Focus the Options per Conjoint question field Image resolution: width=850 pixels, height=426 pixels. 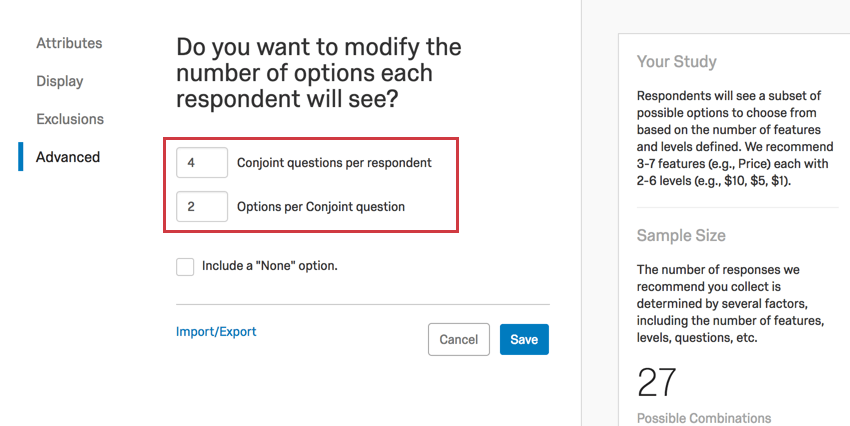pos(202,207)
